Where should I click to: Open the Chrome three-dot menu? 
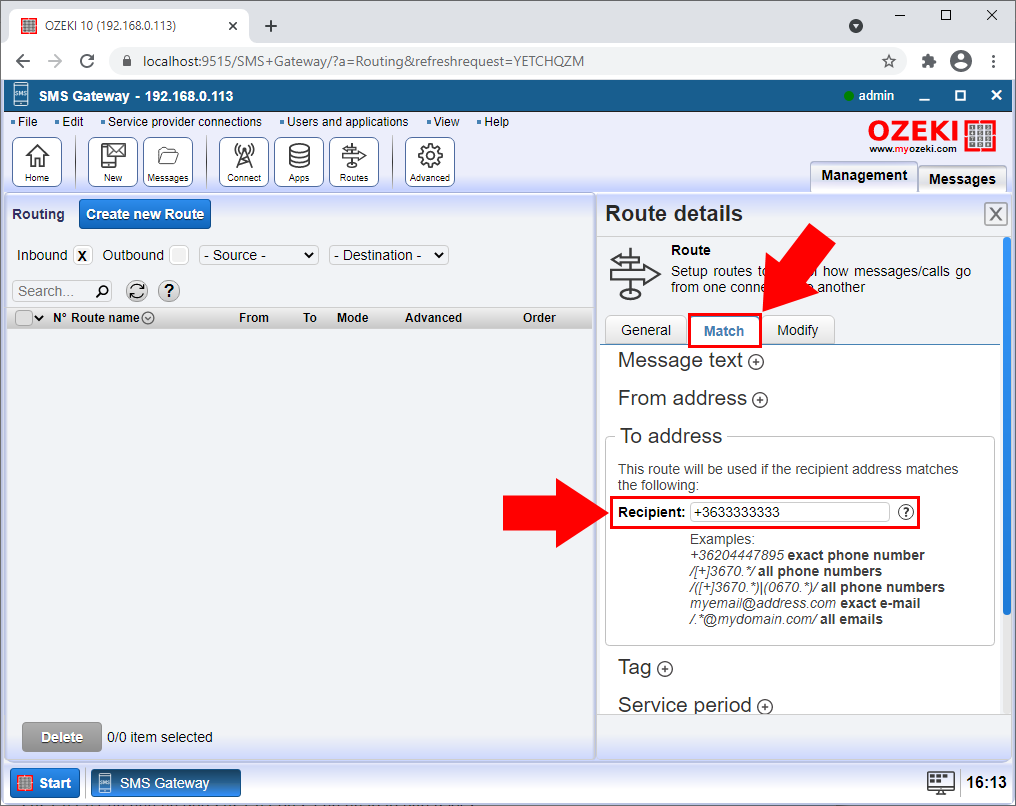tap(993, 62)
